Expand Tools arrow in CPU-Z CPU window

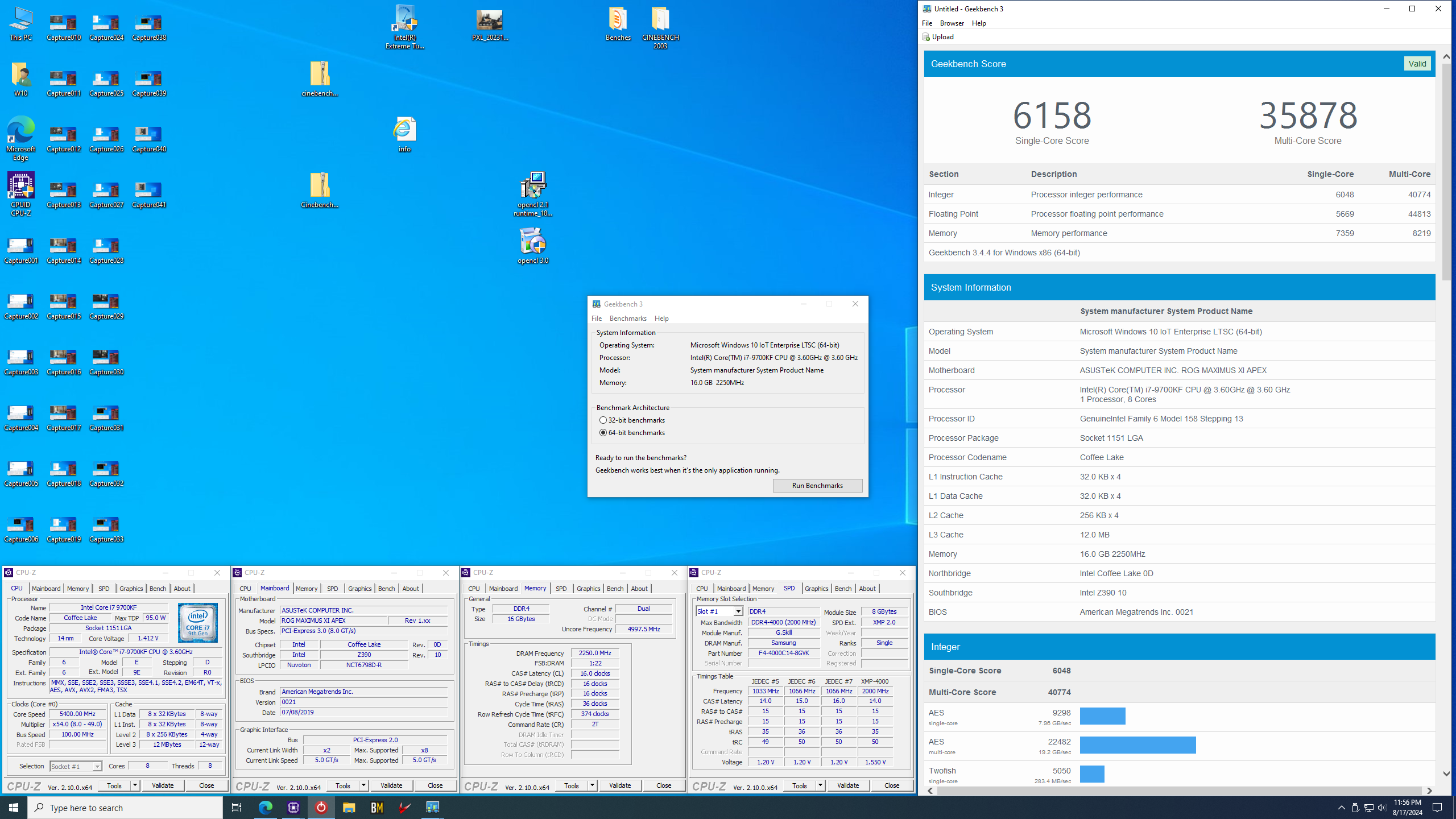135,785
